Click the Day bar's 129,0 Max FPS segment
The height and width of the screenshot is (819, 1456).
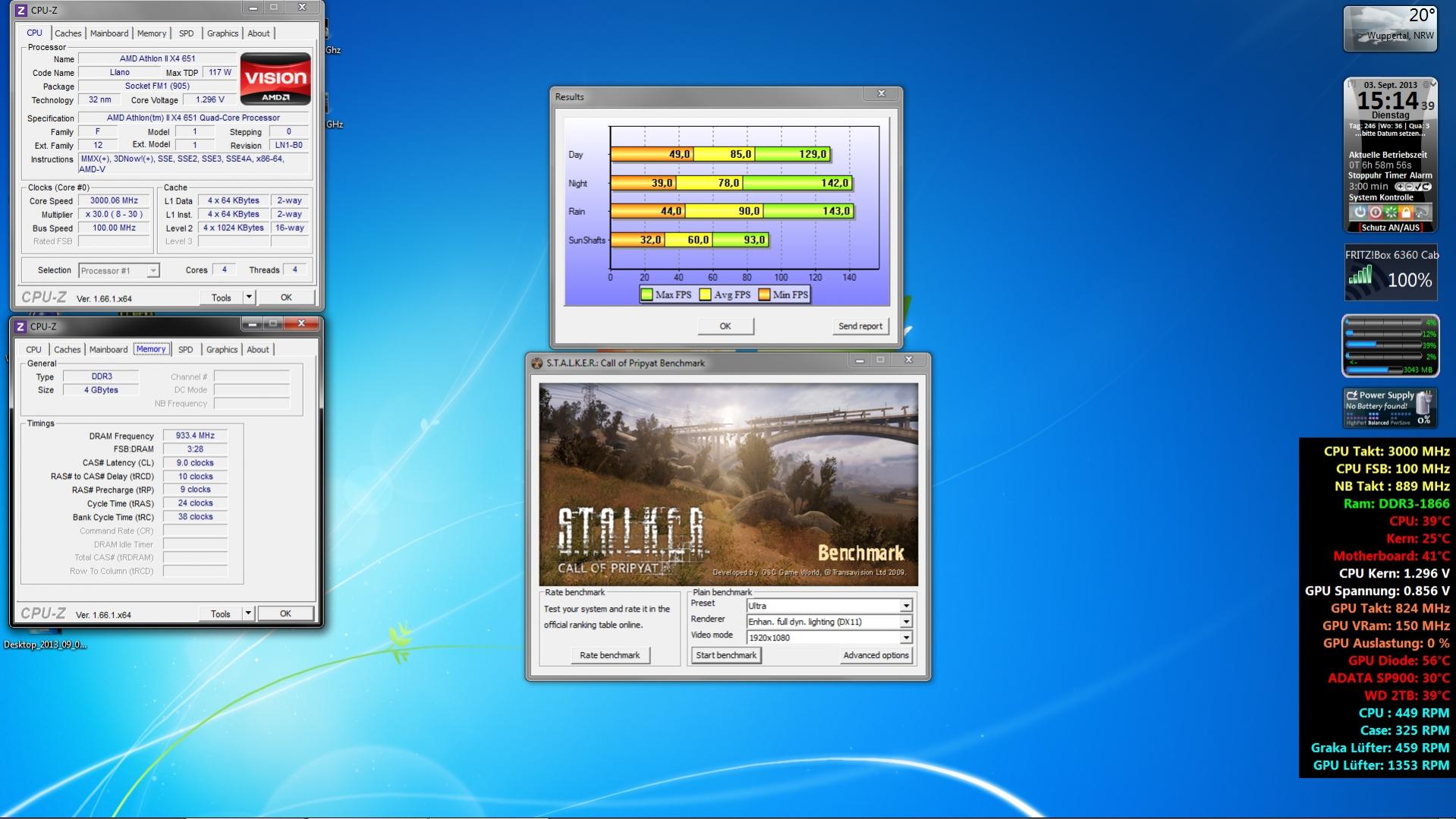792,154
